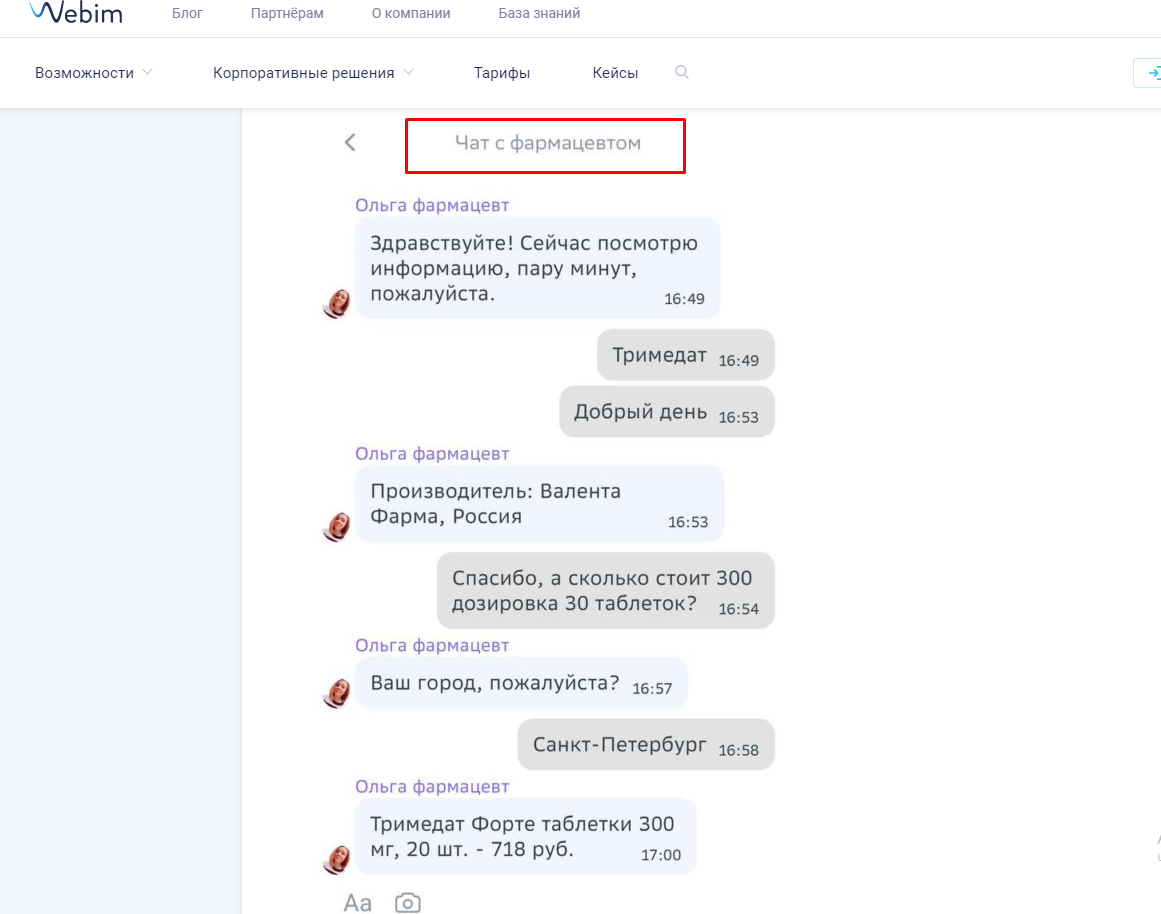Click the 17:00 timestamp
Image resolution: width=1161 pixels, height=914 pixels.
[x=660, y=855]
